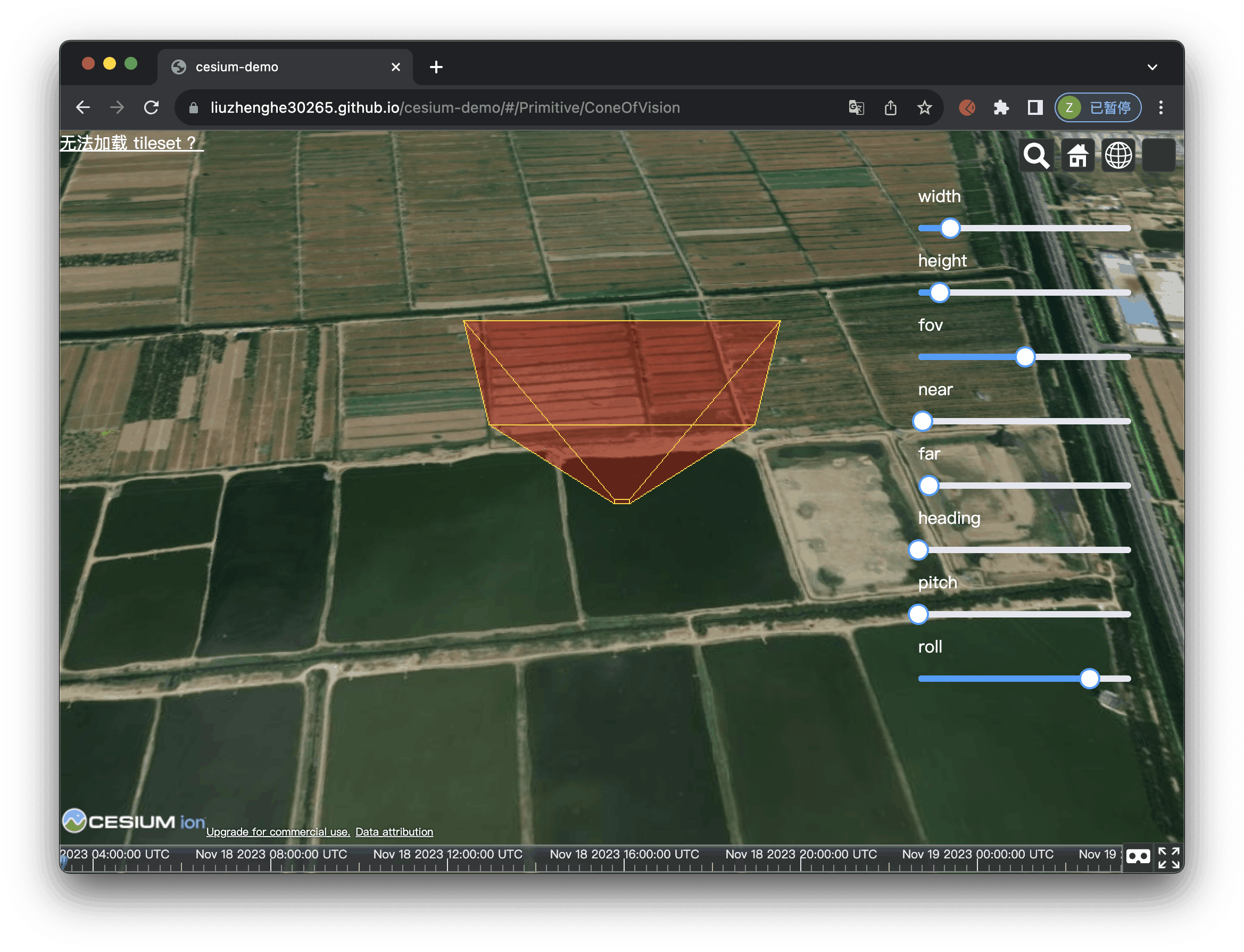Return to the home view
Screen dimensions: 1244x952
(x=1077, y=155)
